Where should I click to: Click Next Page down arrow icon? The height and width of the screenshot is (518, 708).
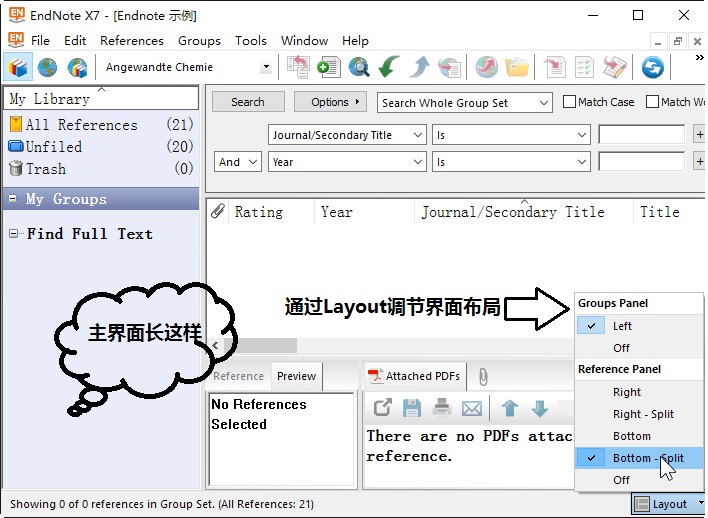pyautogui.click(x=540, y=408)
